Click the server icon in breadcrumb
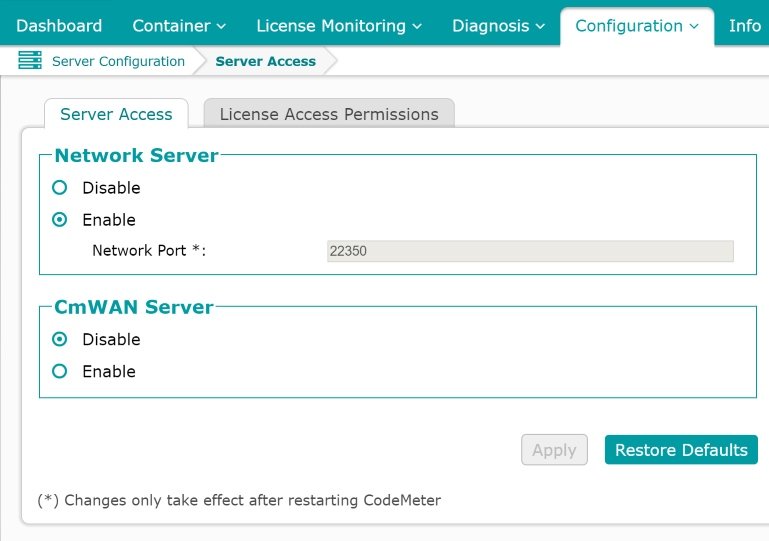Image resolution: width=769 pixels, height=541 pixels. (30, 61)
